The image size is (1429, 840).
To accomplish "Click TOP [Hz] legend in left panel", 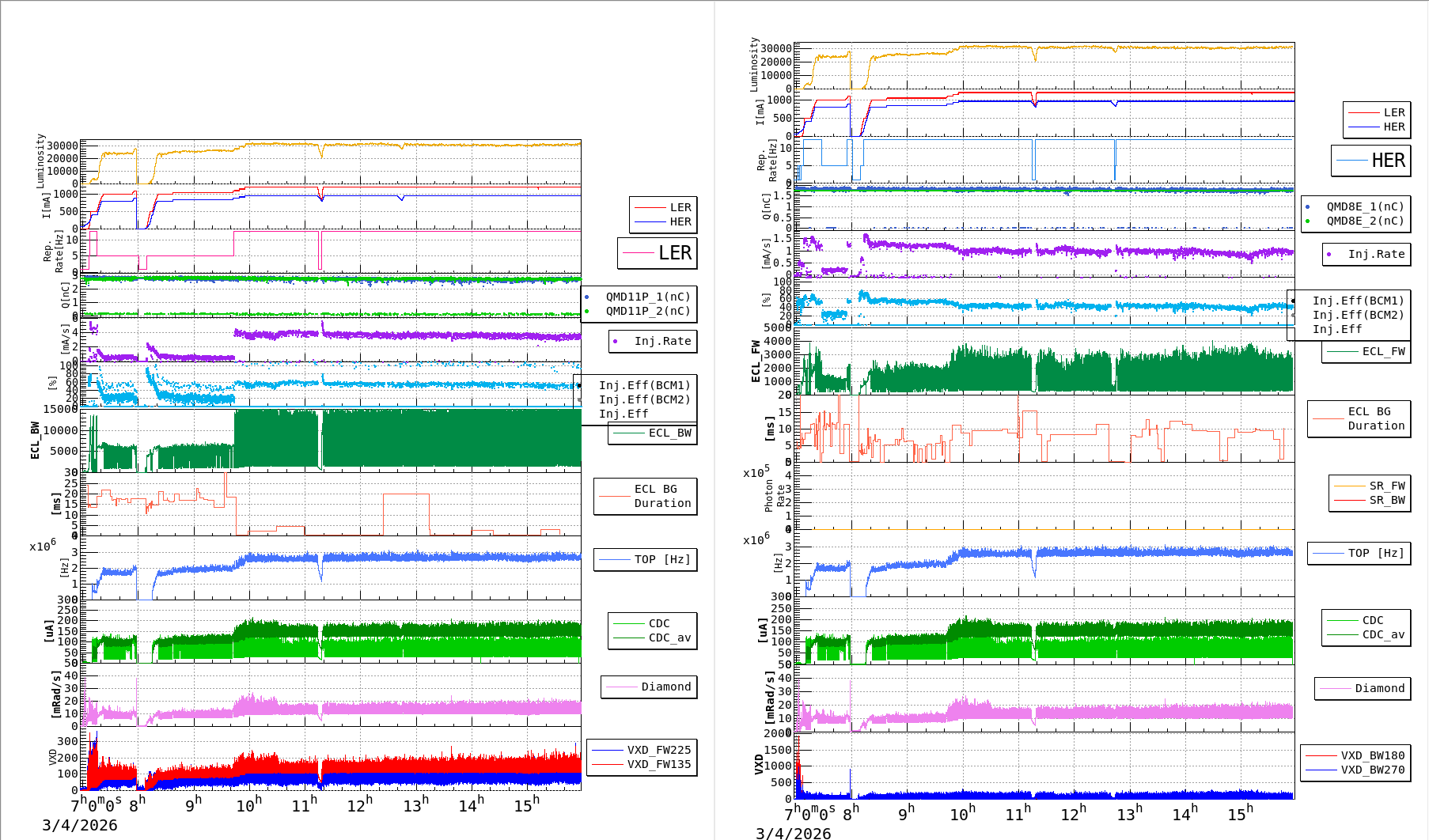I will (x=646, y=559).
